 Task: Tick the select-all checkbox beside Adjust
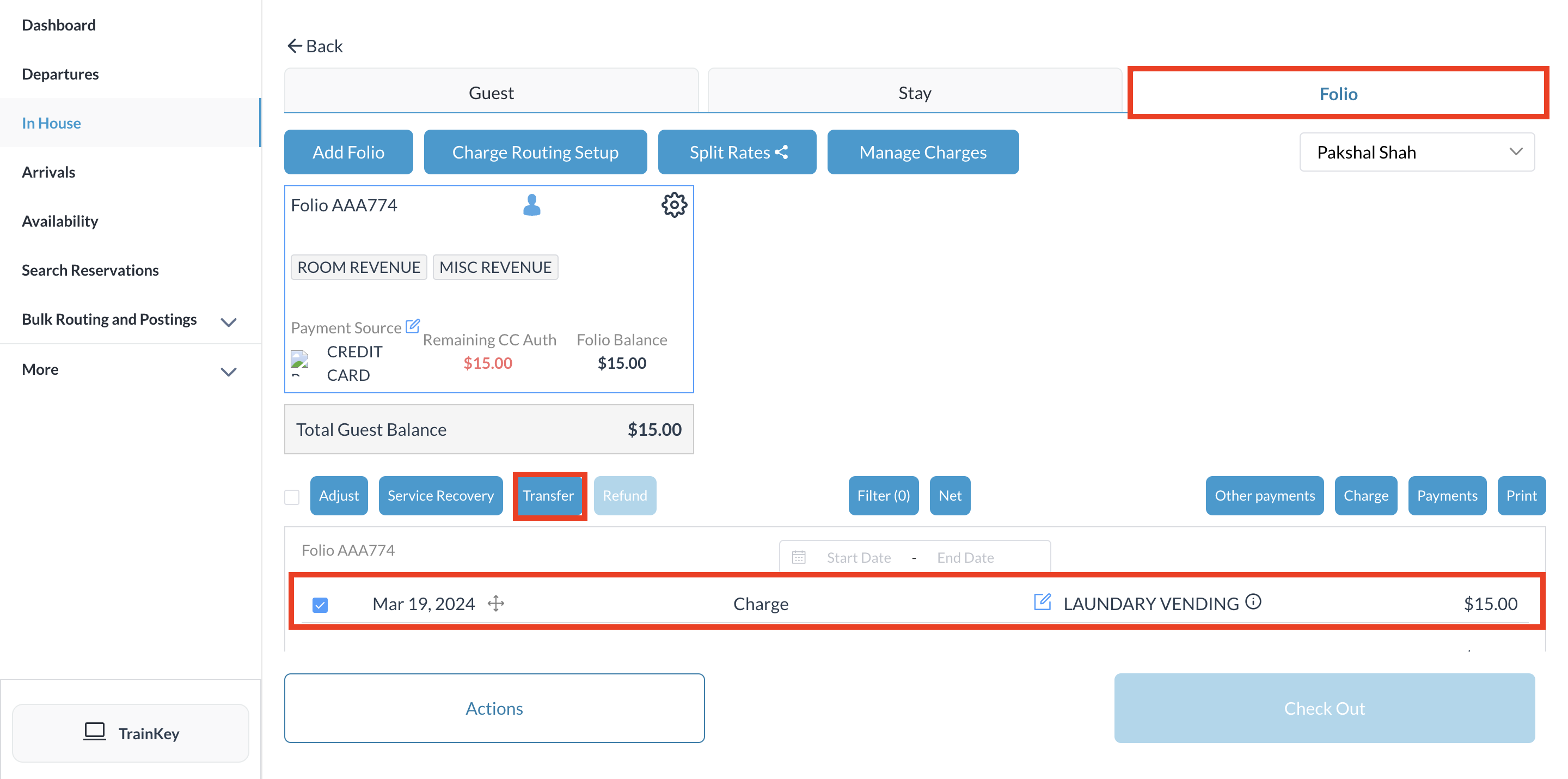[x=292, y=497]
